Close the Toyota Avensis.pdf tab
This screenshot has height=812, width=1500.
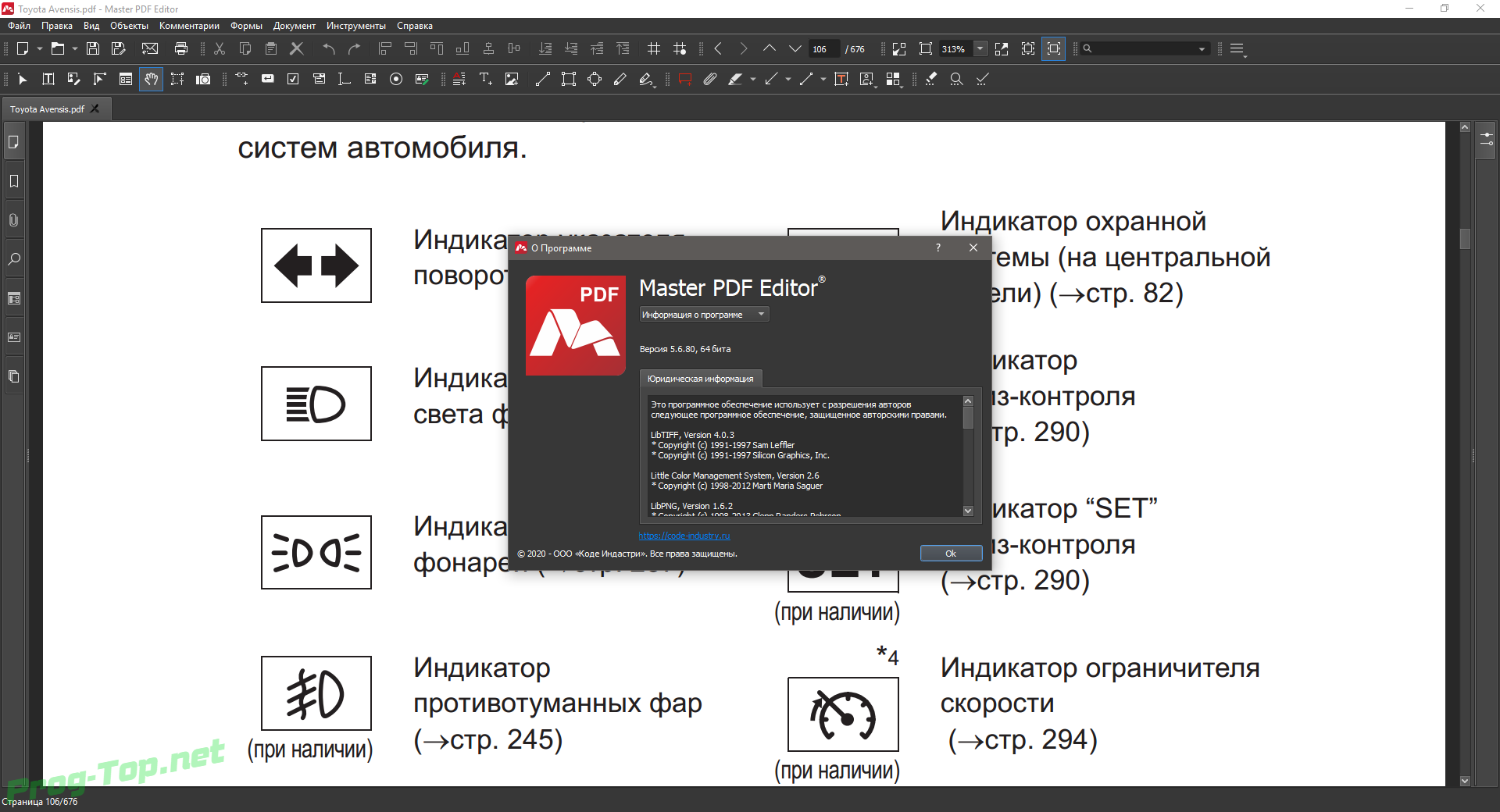point(95,109)
